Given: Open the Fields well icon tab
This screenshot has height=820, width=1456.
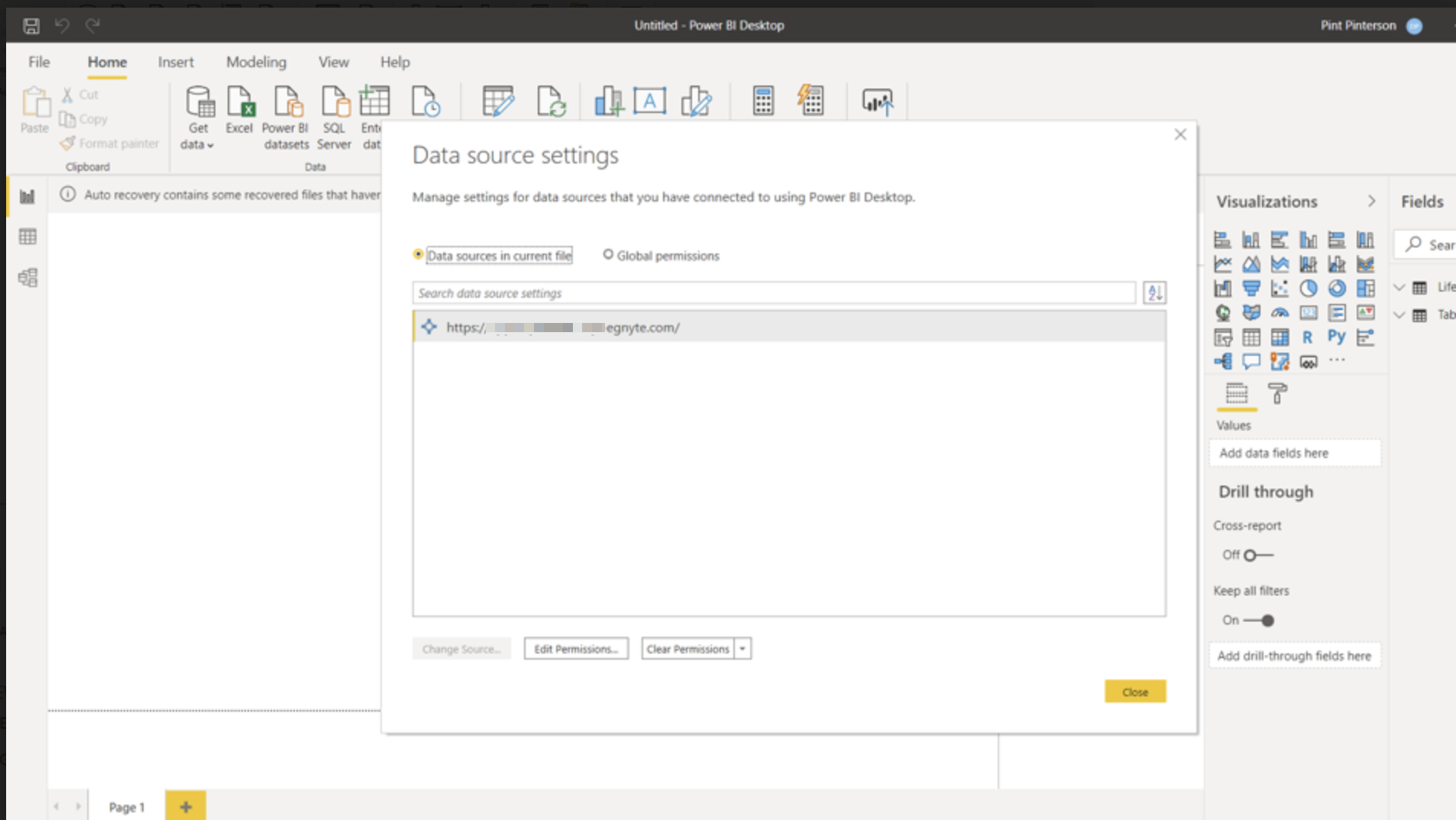Looking at the screenshot, I should coord(1237,394).
